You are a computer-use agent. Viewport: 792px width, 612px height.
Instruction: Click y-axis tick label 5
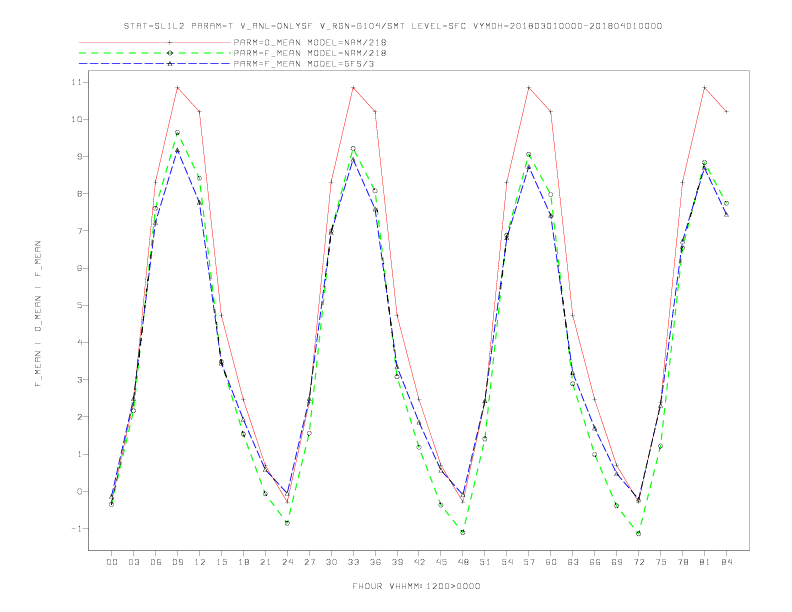coord(81,305)
